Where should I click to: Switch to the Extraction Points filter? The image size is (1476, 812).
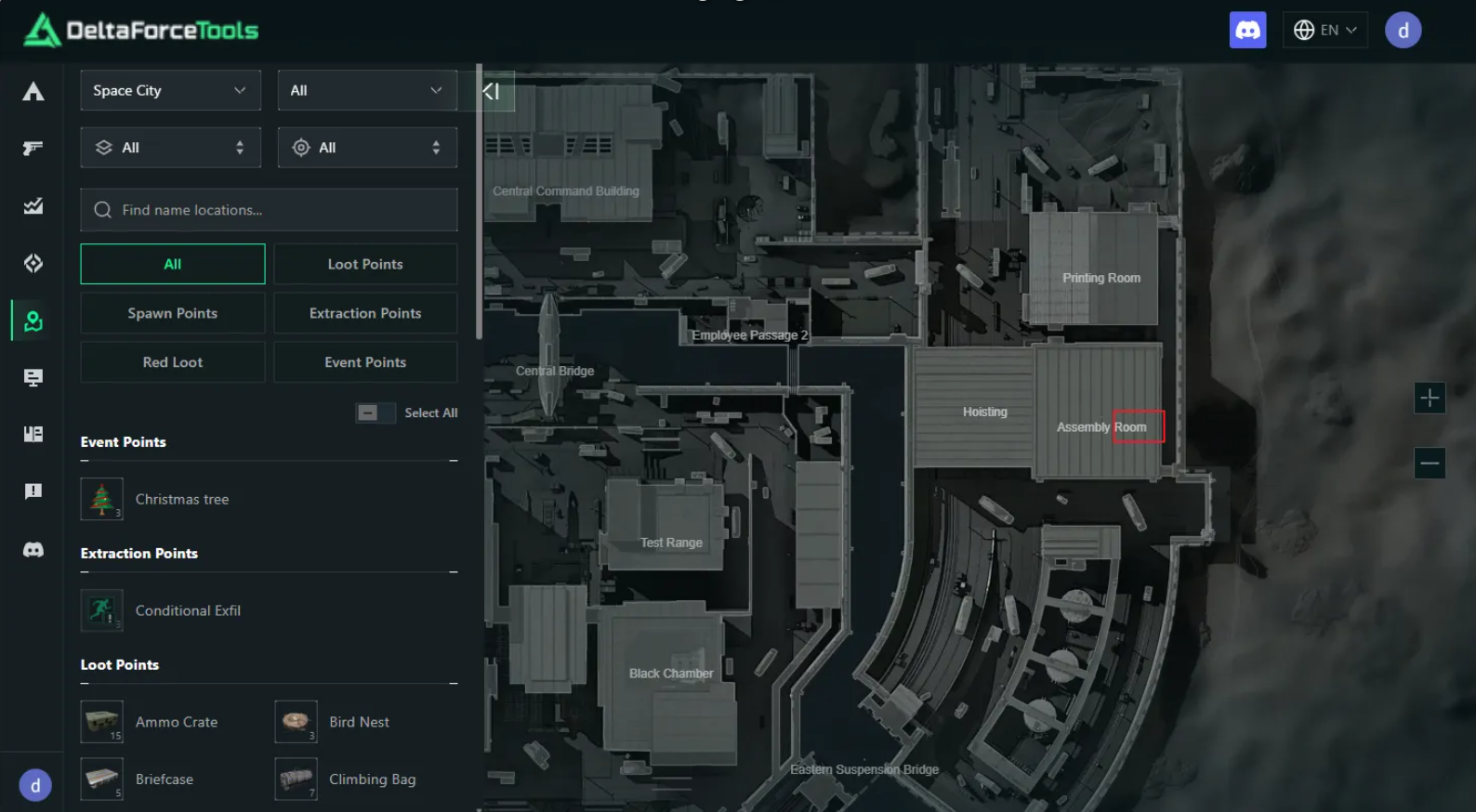(365, 314)
